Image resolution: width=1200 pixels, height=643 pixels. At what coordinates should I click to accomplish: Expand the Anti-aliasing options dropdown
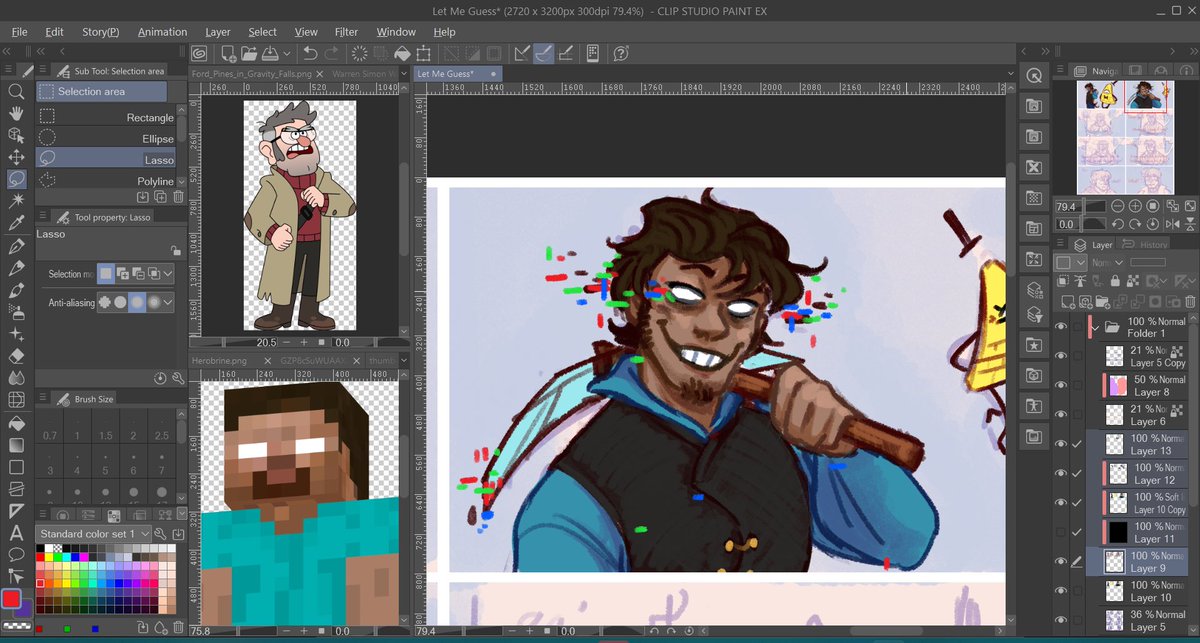(168, 302)
